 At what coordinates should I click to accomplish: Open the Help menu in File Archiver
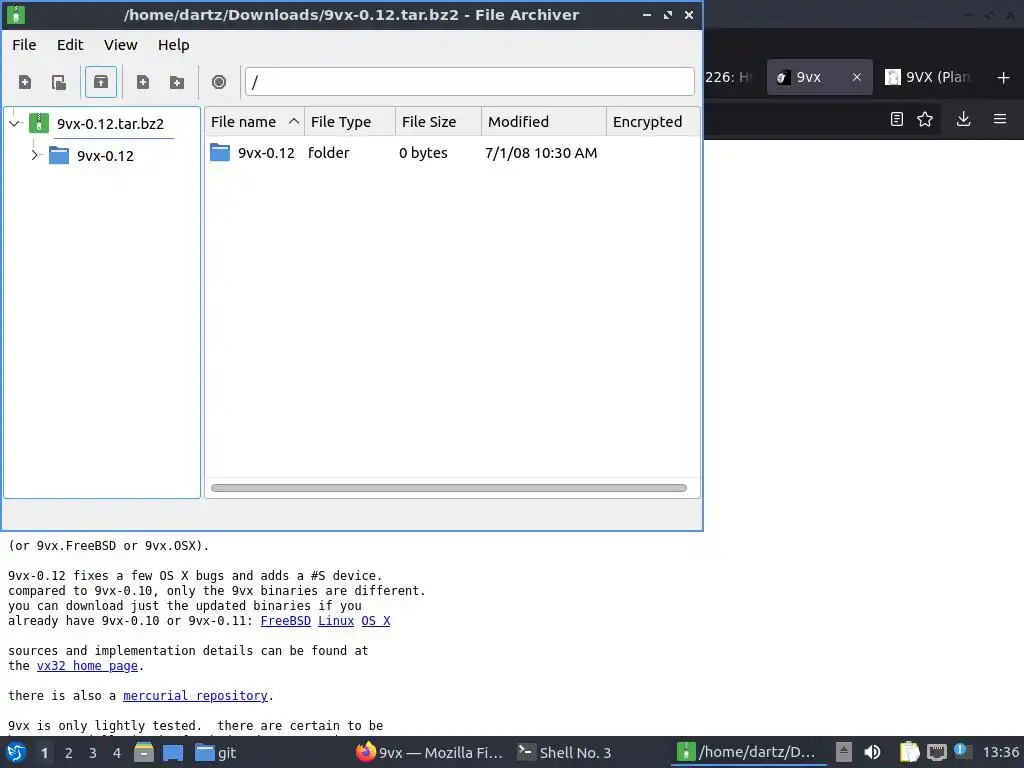click(174, 45)
